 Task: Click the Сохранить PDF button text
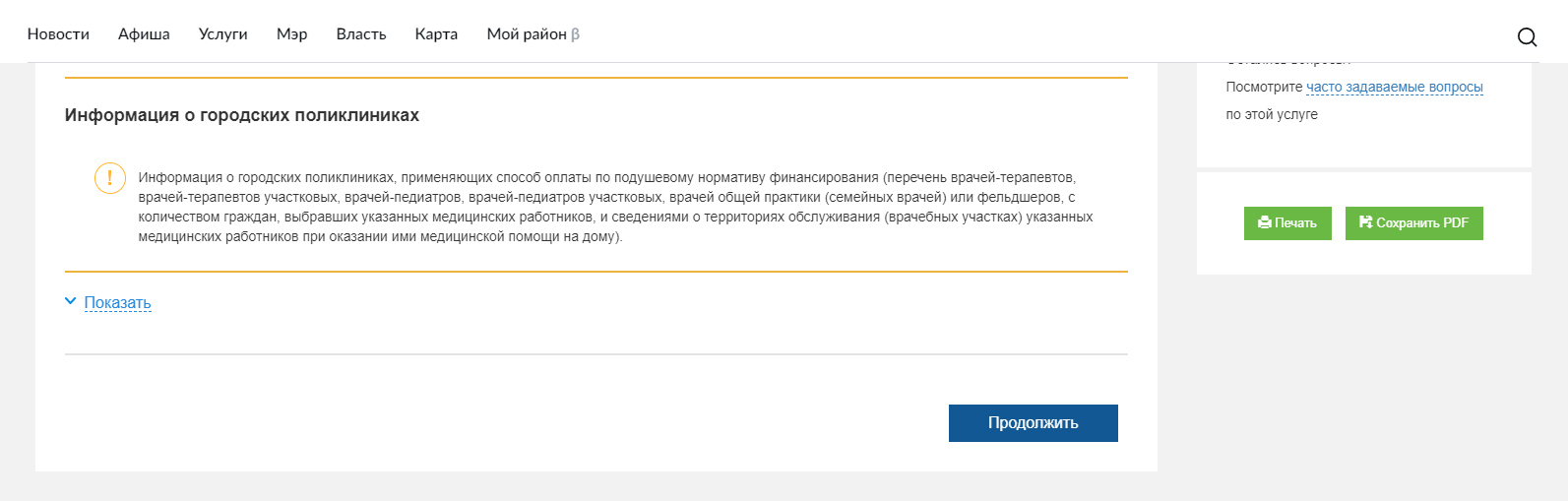tap(1421, 223)
